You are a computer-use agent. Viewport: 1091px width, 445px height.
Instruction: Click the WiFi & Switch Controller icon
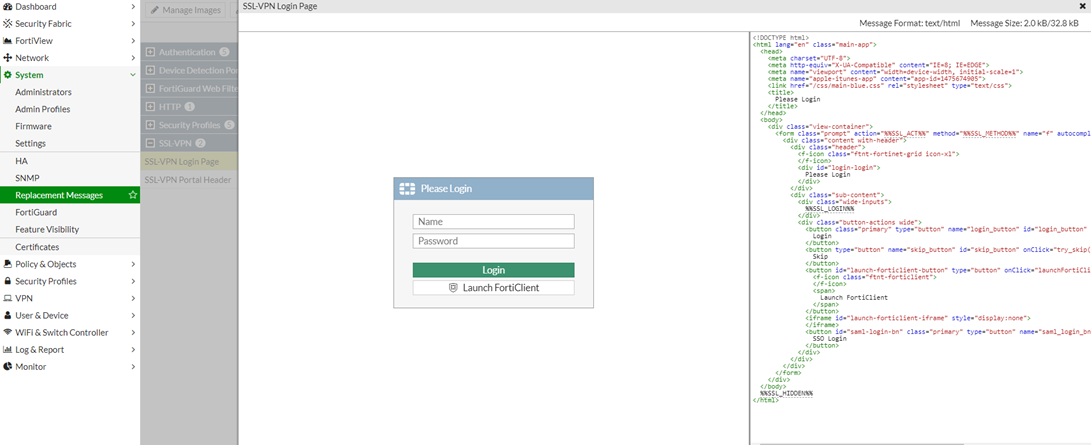click(8, 332)
